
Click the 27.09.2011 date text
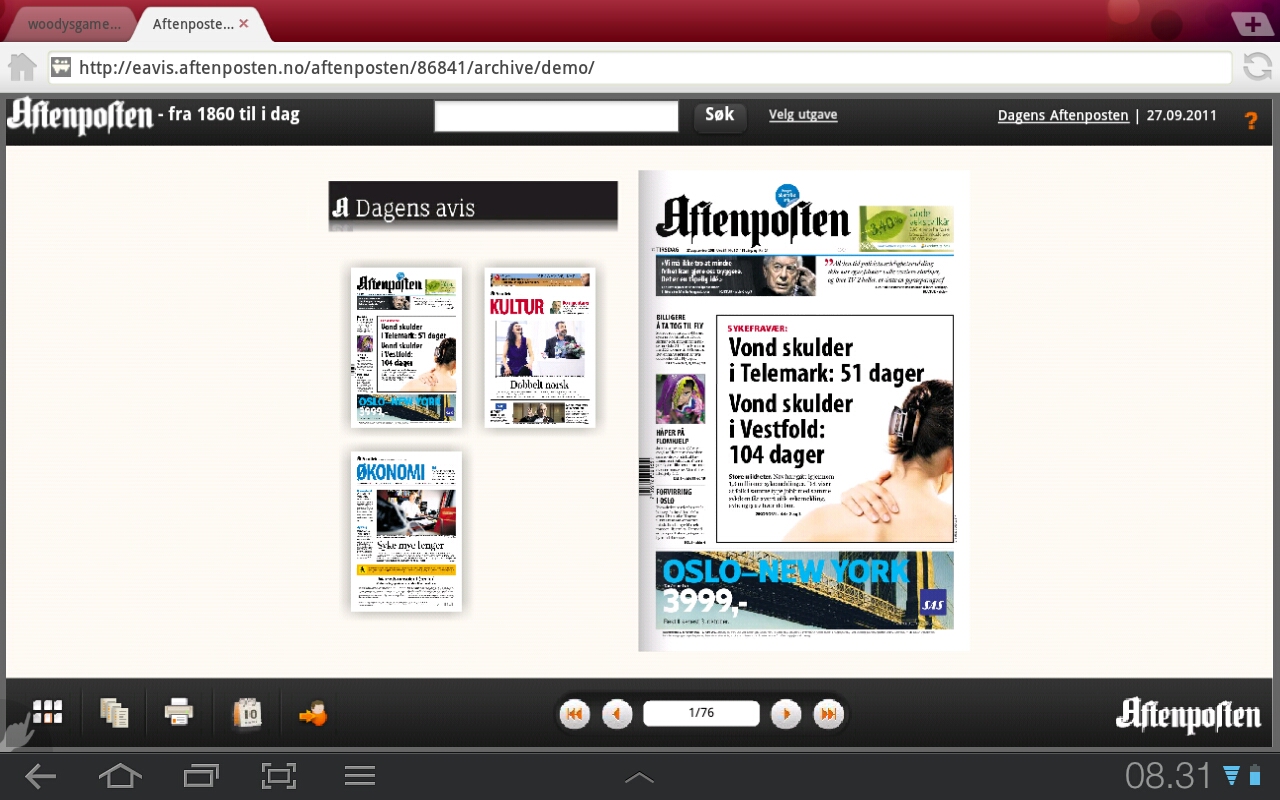click(1182, 115)
